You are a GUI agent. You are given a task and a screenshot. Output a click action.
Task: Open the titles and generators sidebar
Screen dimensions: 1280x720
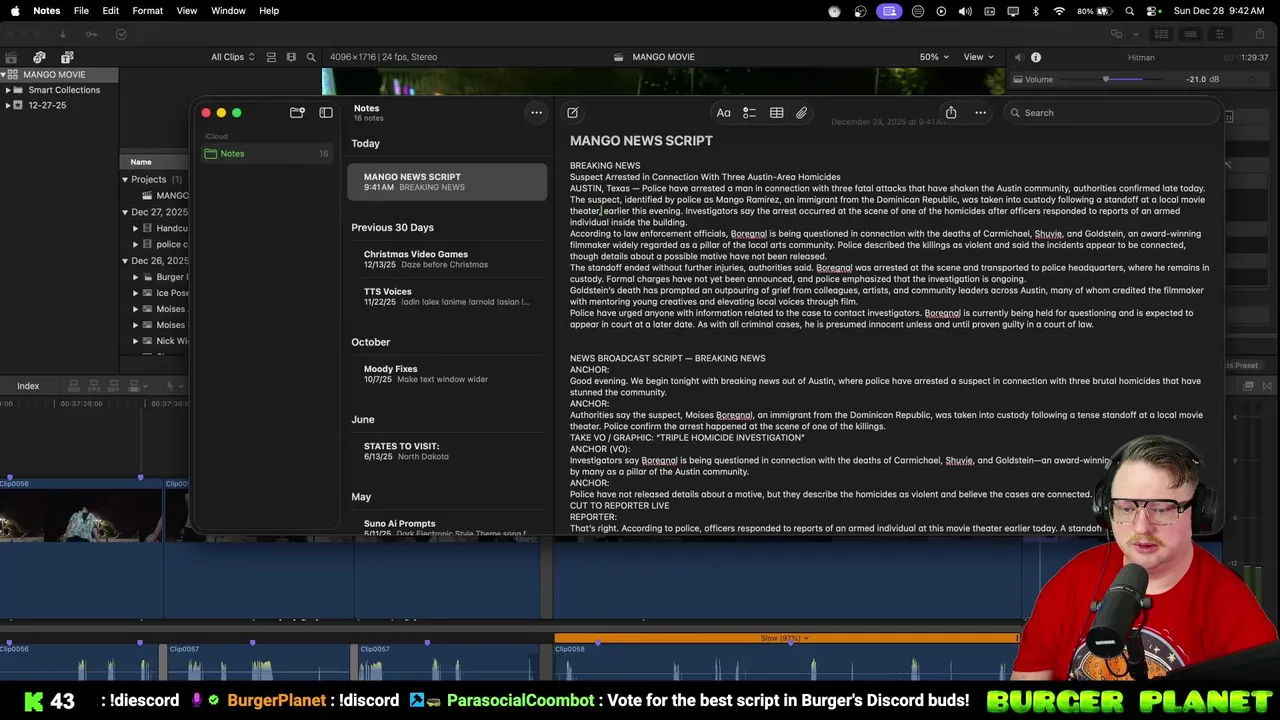67,57
